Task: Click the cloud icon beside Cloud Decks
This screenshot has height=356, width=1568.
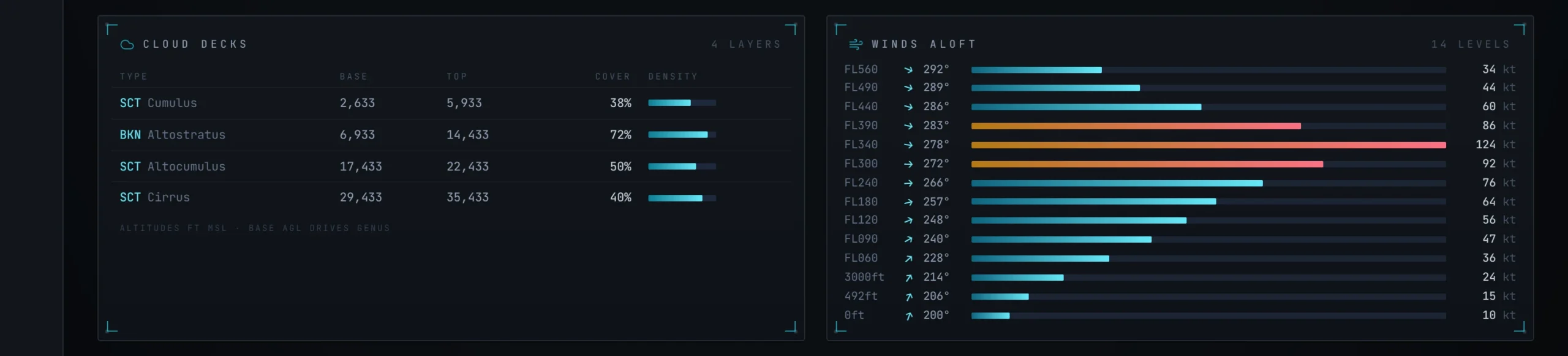Action: pyautogui.click(x=127, y=45)
